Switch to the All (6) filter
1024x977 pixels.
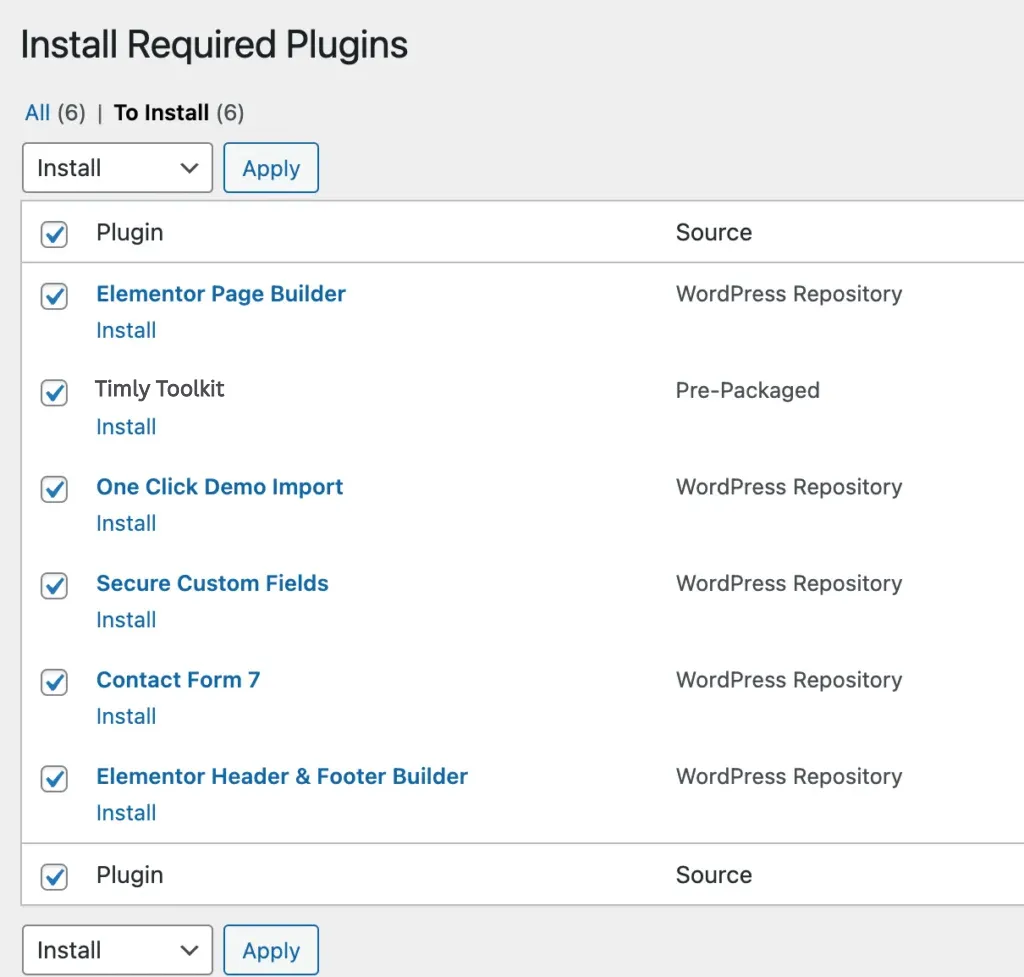(x=38, y=112)
